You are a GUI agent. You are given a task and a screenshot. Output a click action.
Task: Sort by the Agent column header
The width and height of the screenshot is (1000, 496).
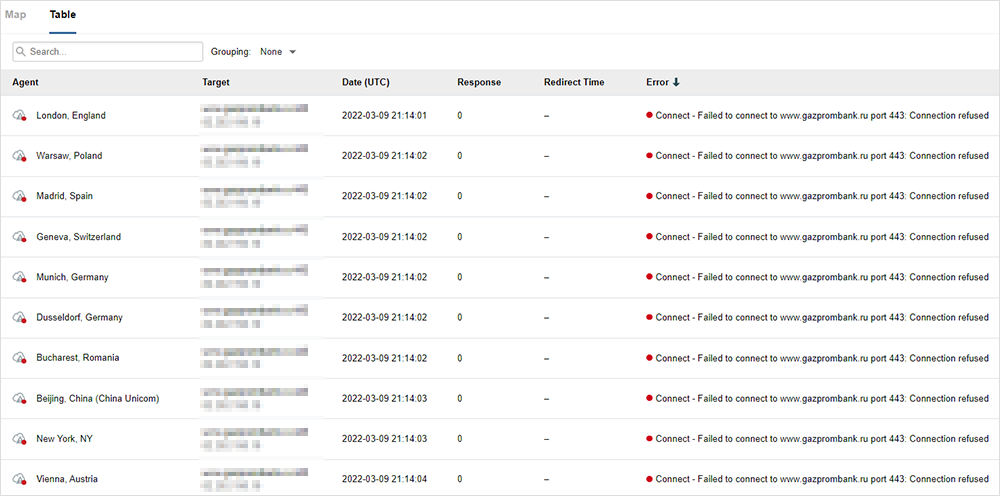pyautogui.click(x=26, y=83)
